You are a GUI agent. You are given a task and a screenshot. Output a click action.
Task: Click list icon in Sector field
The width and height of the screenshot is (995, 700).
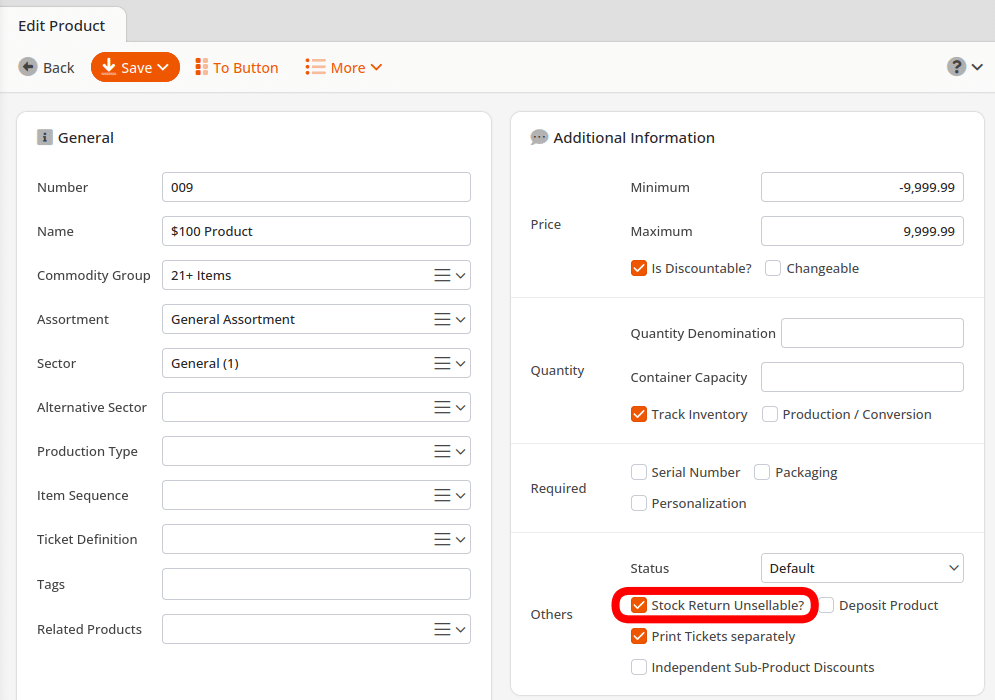442,364
